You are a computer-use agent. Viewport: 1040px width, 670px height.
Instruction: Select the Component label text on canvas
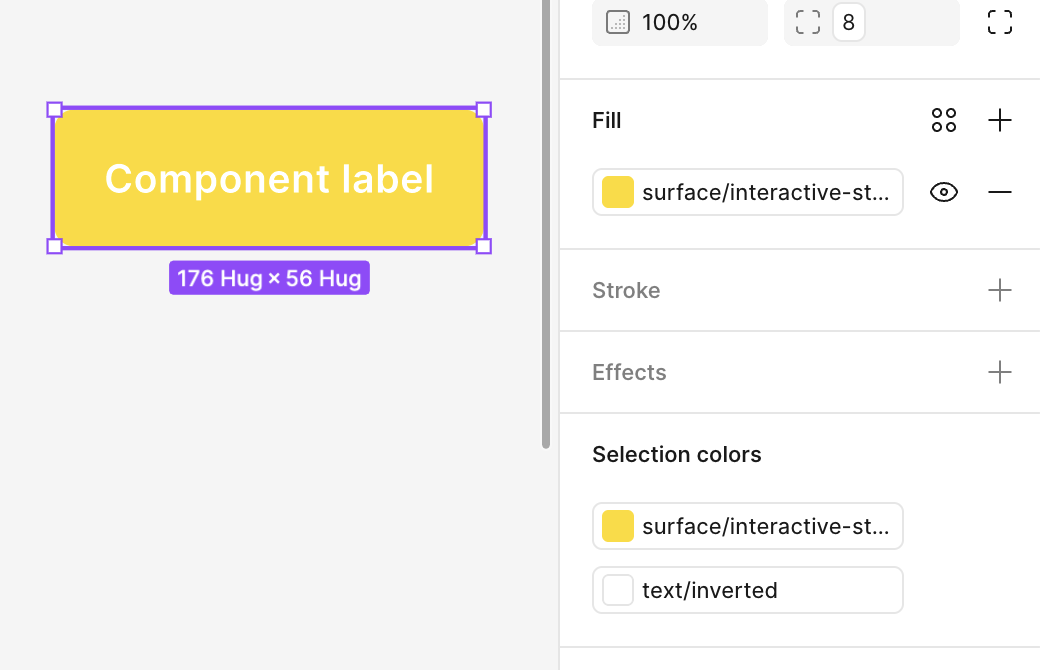[x=269, y=179]
